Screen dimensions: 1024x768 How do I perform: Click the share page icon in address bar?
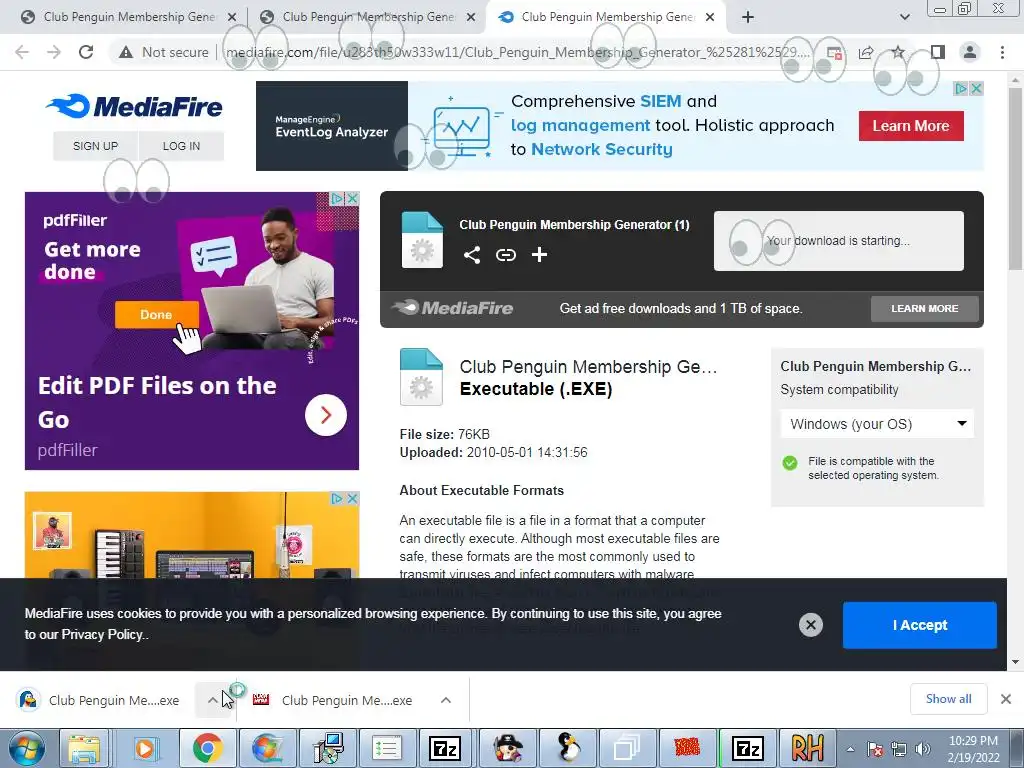[x=865, y=52]
